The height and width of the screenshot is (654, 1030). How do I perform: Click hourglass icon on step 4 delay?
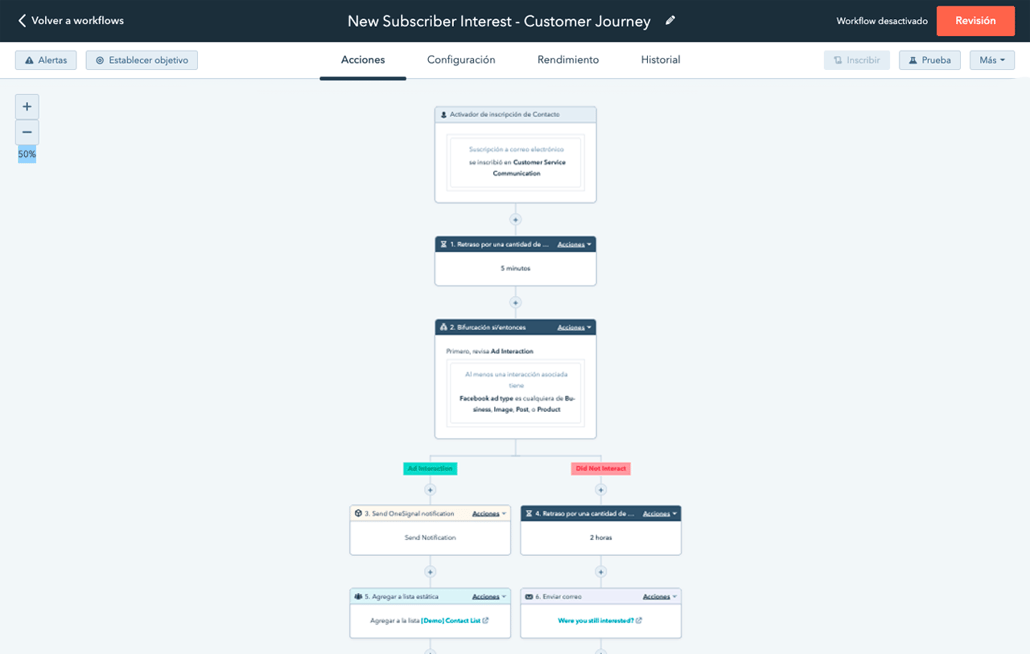(529, 513)
